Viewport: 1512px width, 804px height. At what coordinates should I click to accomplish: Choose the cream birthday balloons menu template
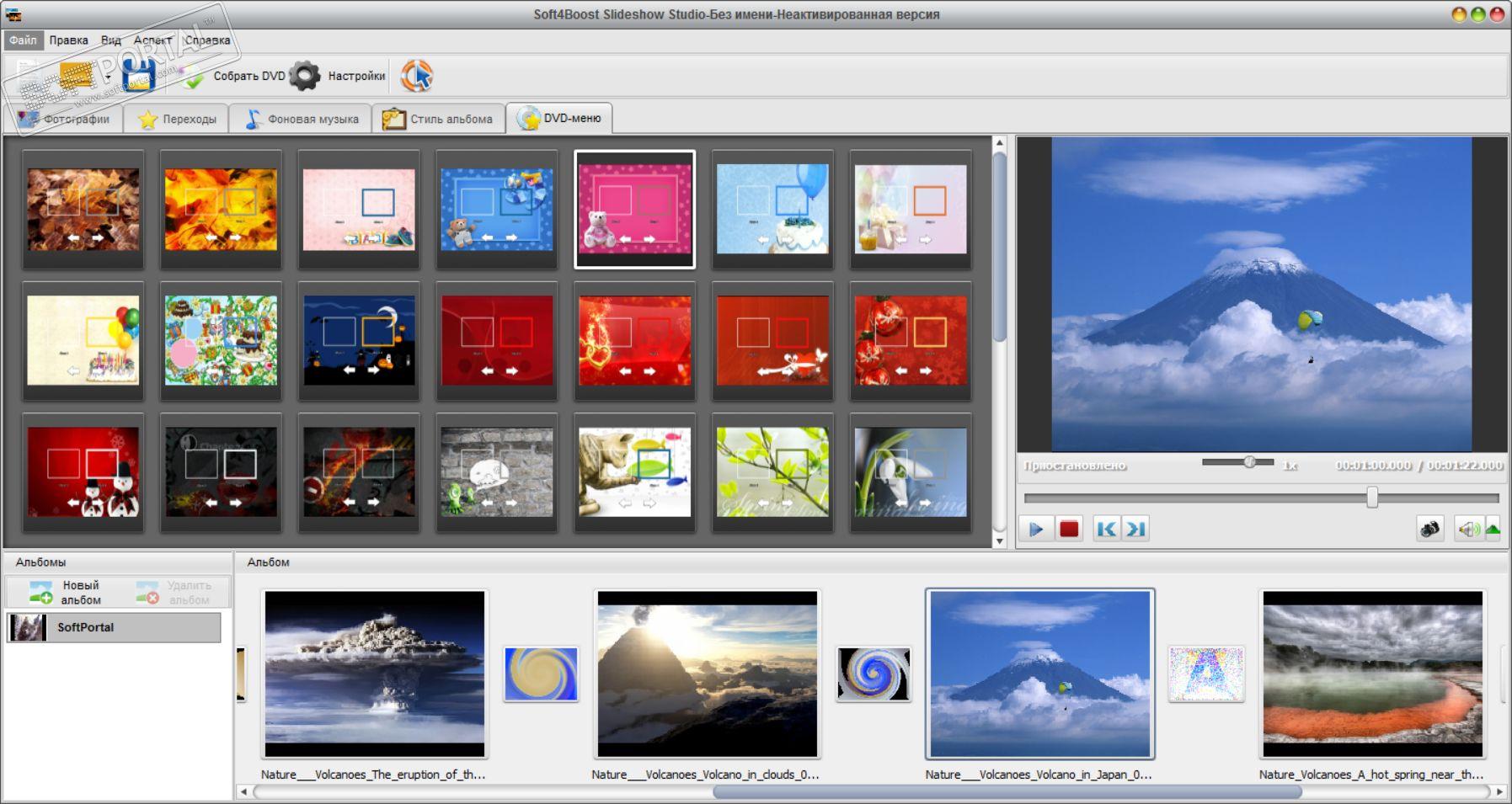pyautogui.click(x=83, y=341)
